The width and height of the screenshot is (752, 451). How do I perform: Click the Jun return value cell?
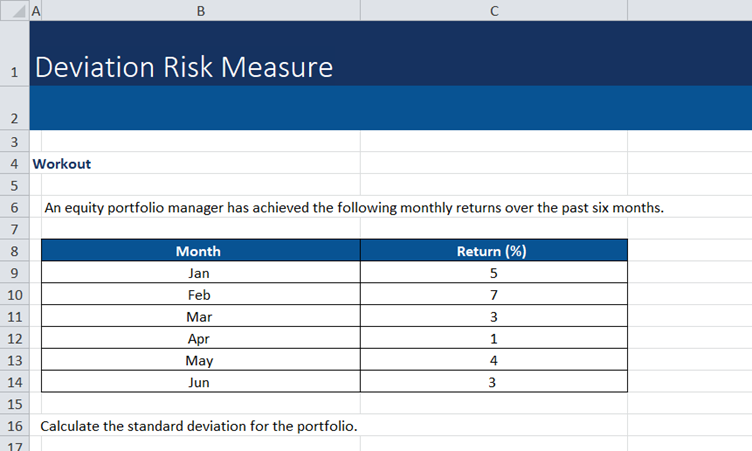tap(493, 382)
